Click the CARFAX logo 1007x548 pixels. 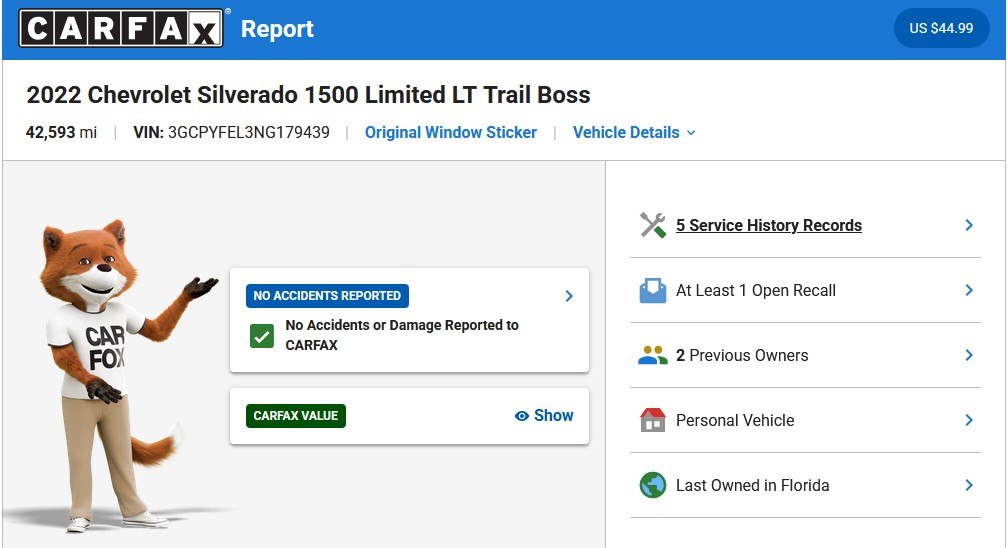point(121,28)
